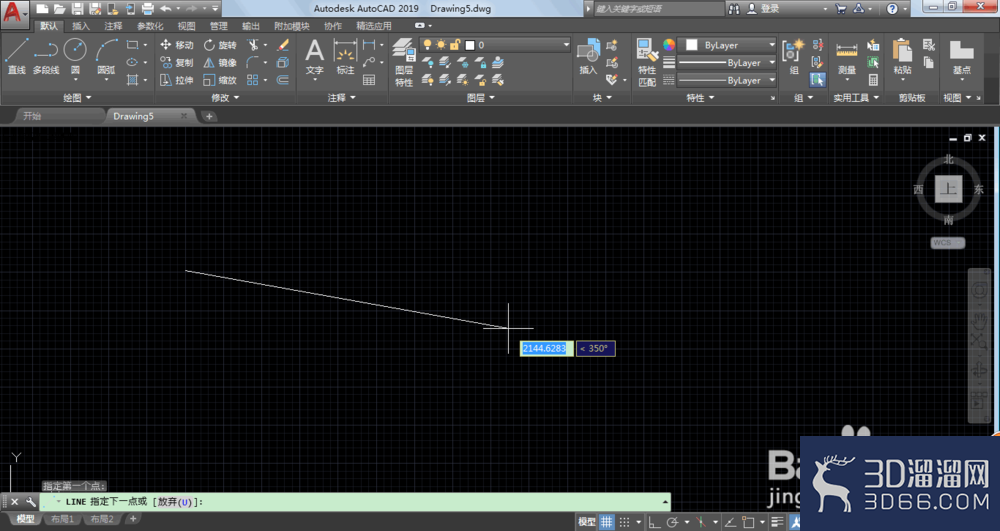This screenshot has width=1000, height=531.
Task: Click the Scale (缩放) tool
Action: click(x=220, y=80)
